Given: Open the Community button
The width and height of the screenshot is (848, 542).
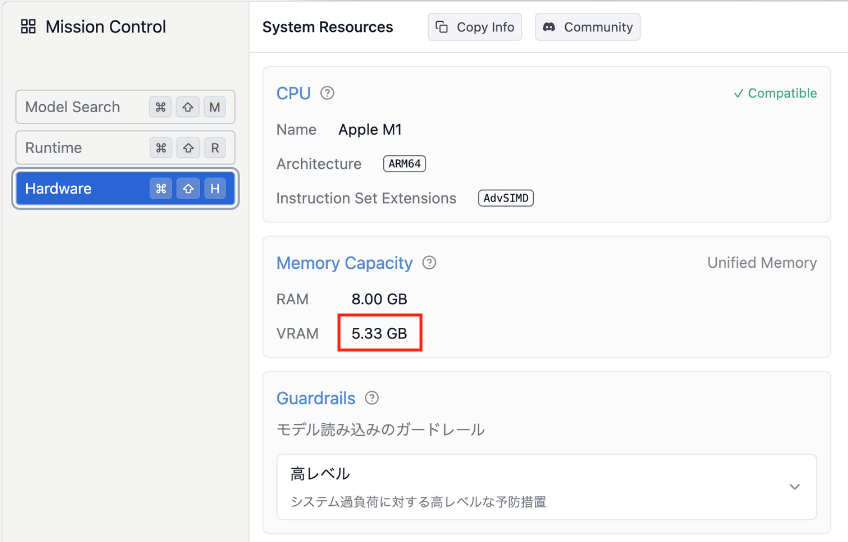Looking at the screenshot, I should [588, 27].
